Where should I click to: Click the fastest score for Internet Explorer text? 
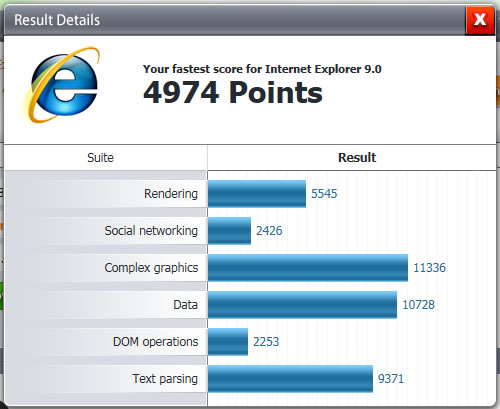click(262, 69)
